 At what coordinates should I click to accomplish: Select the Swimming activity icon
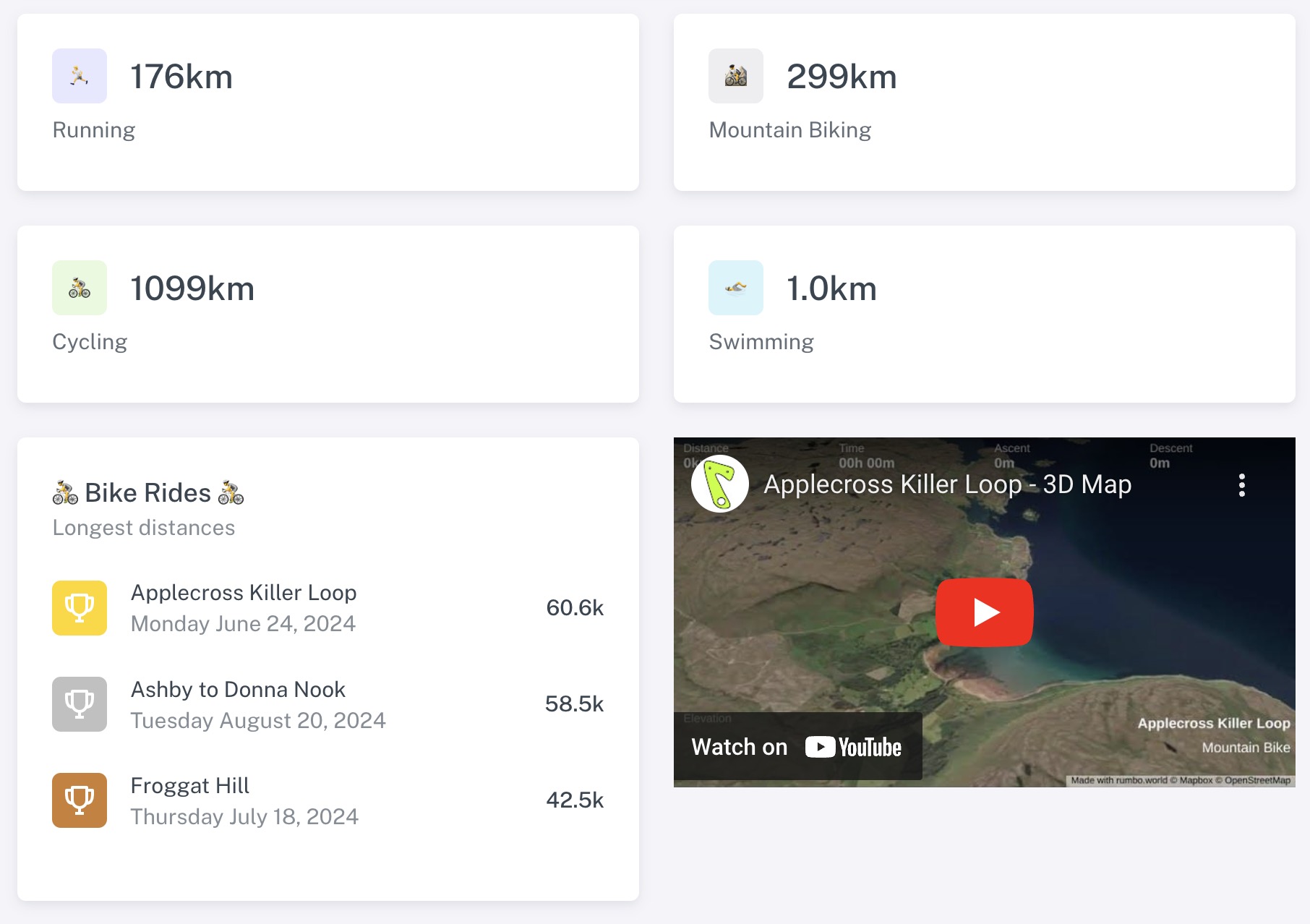(736, 288)
